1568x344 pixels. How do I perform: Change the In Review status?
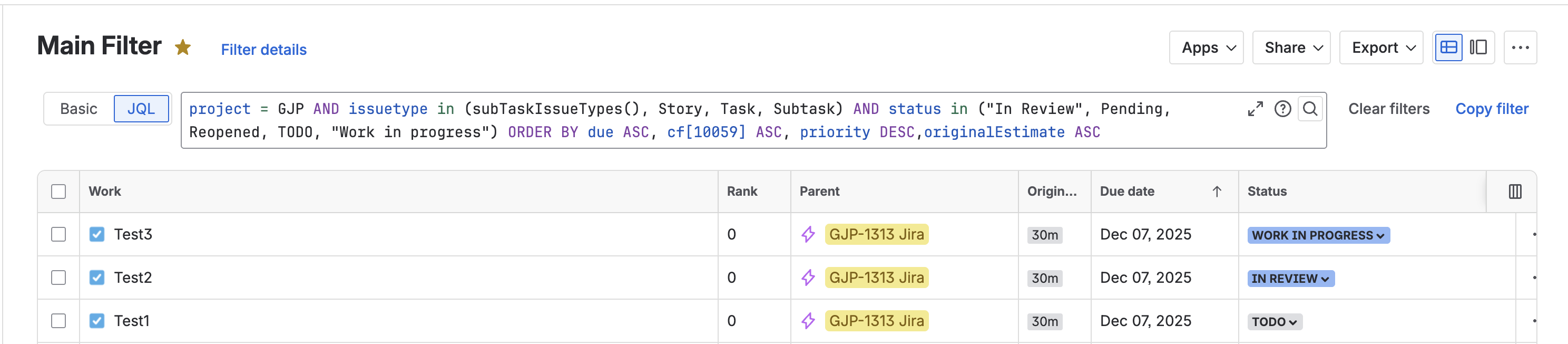tap(1291, 279)
